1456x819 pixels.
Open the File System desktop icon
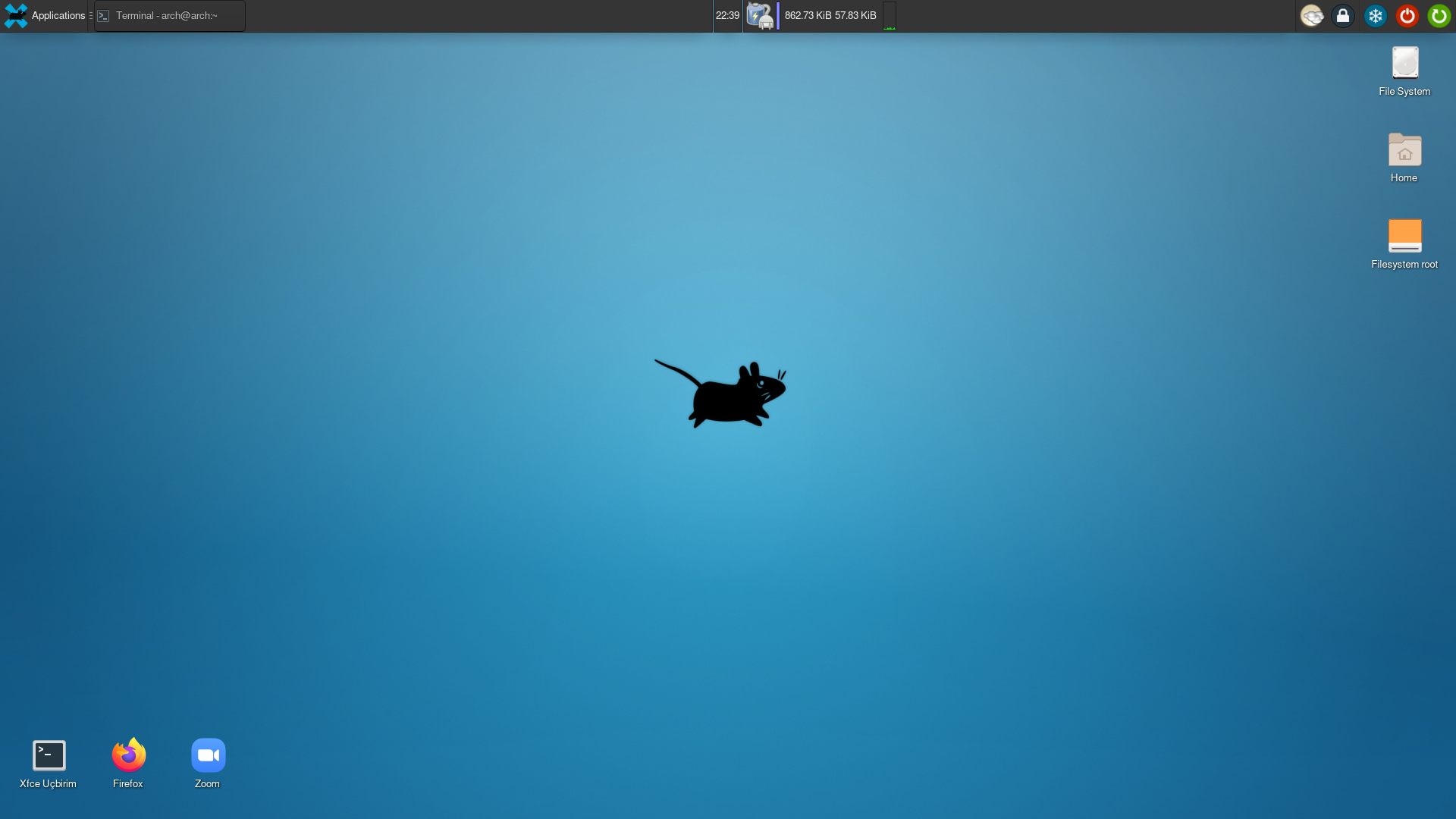click(1404, 64)
